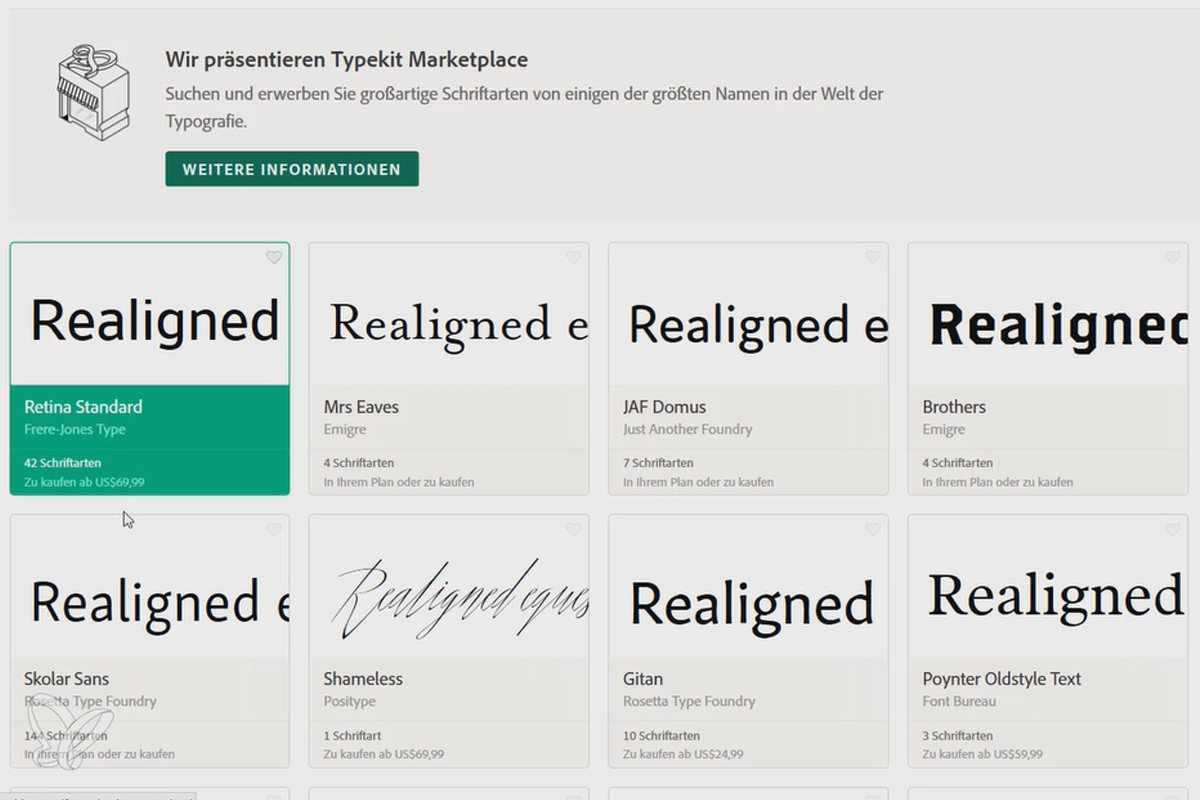Click '7 Schriftarten' on JAF Domus card
This screenshot has width=1200, height=800.
658,463
